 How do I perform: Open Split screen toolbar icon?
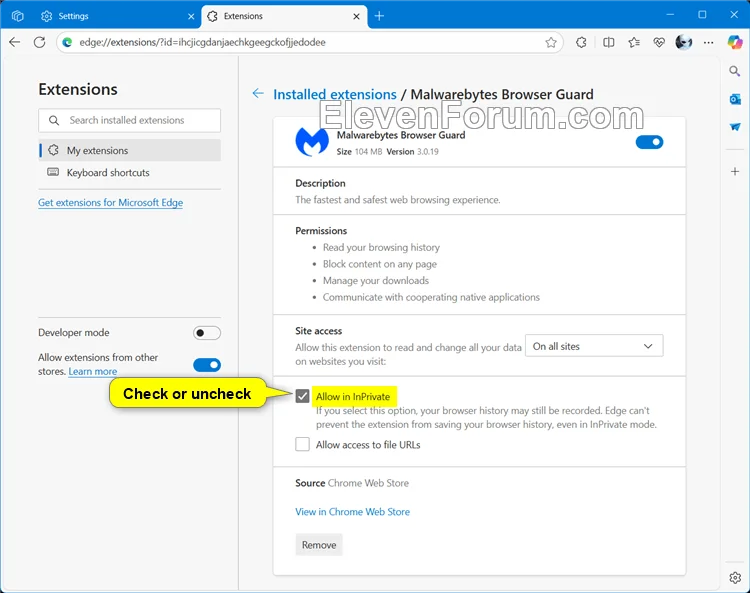pyautogui.click(x=608, y=43)
